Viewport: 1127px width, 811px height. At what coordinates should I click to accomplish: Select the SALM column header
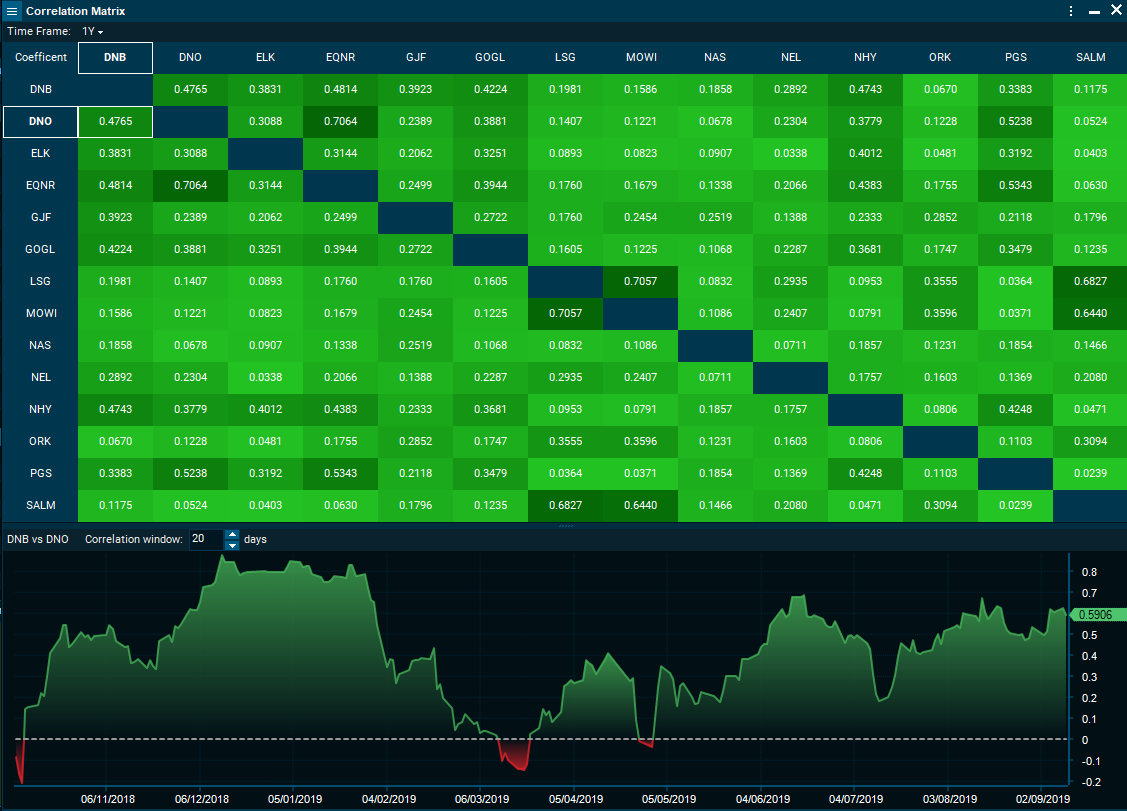(1090, 57)
